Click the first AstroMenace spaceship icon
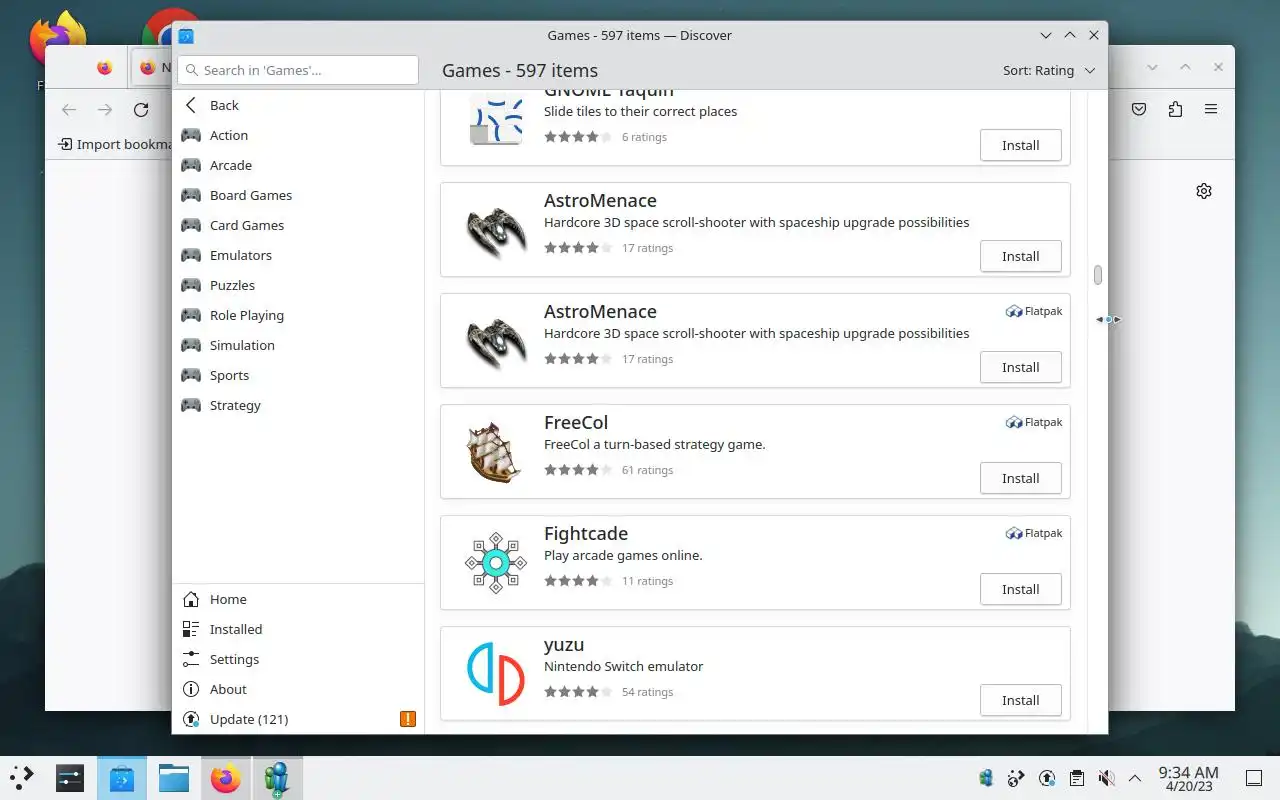This screenshot has width=1280, height=800. (x=496, y=230)
